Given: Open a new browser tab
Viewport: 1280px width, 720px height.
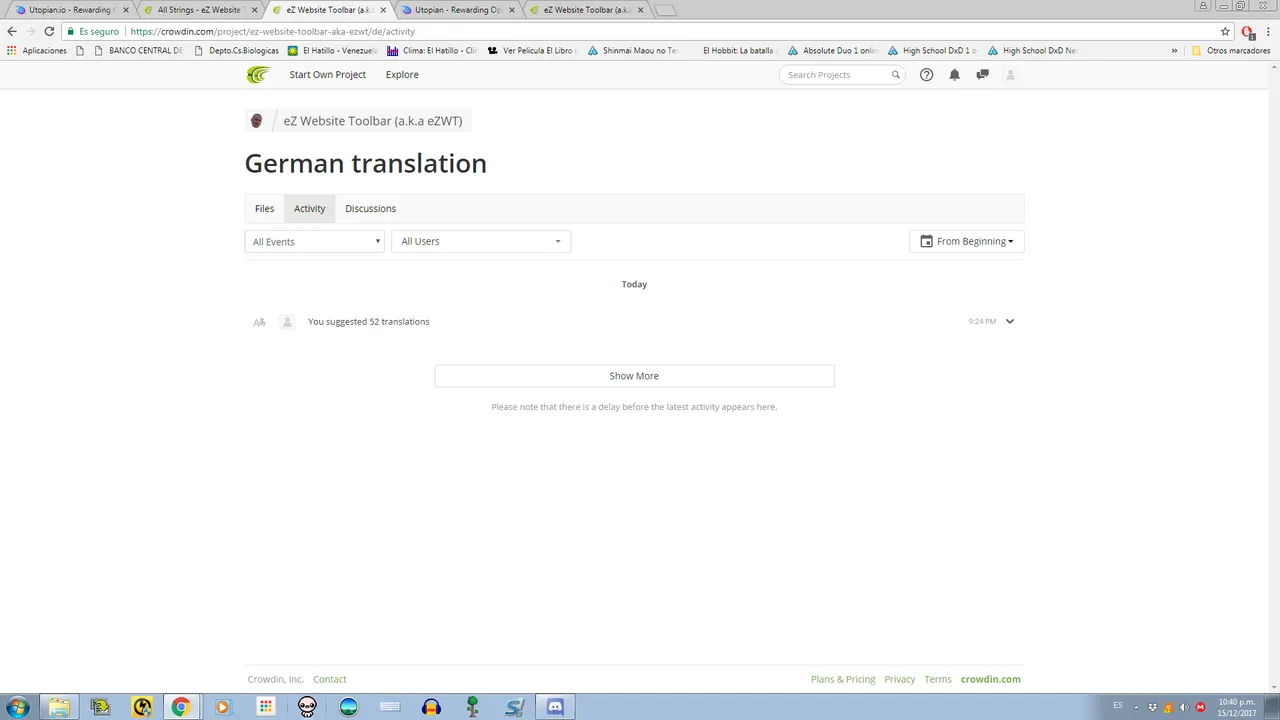Looking at the screenshot, I should tap(664, 10).
